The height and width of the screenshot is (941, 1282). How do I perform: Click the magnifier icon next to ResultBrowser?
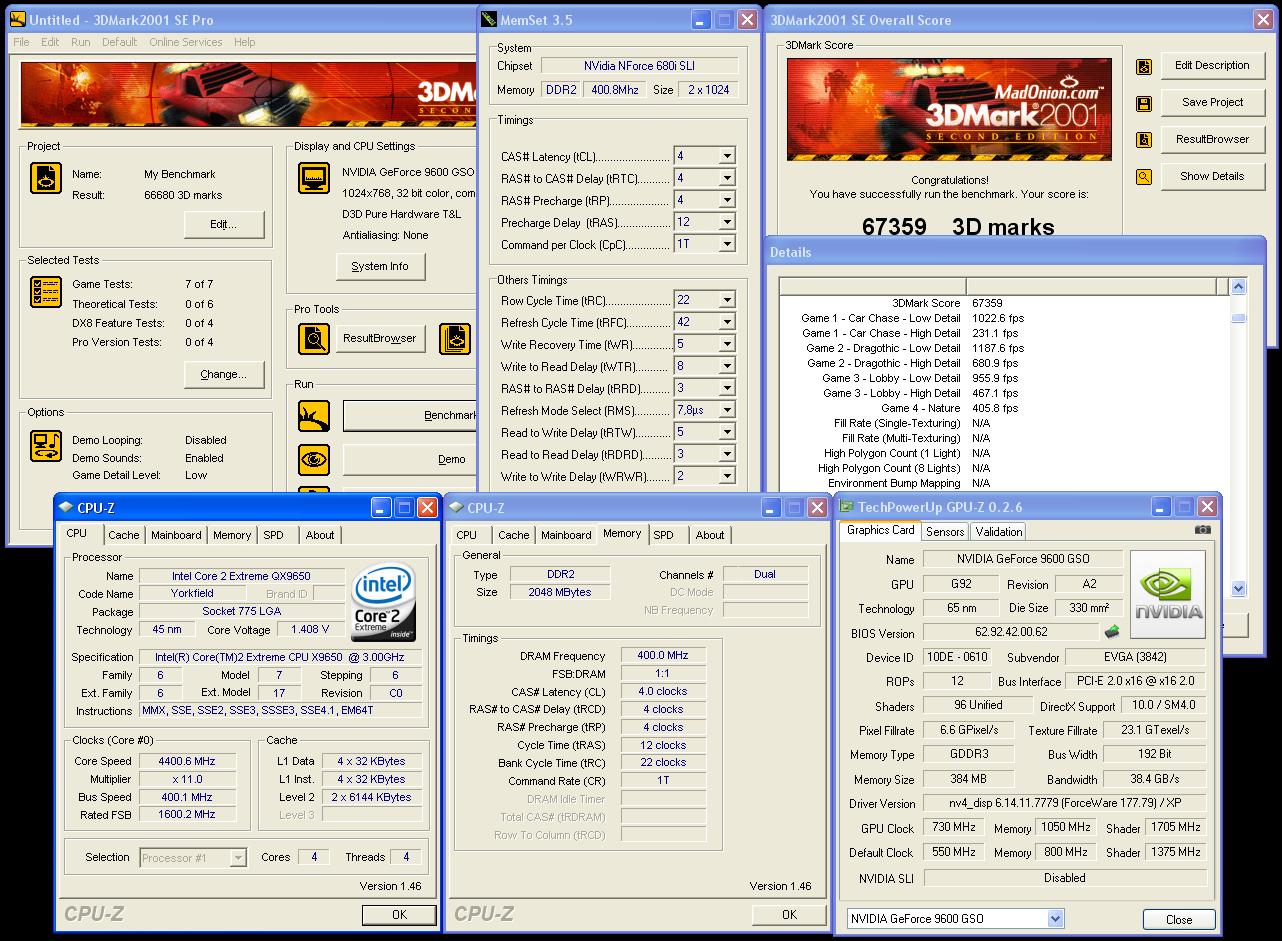point(314,339)
